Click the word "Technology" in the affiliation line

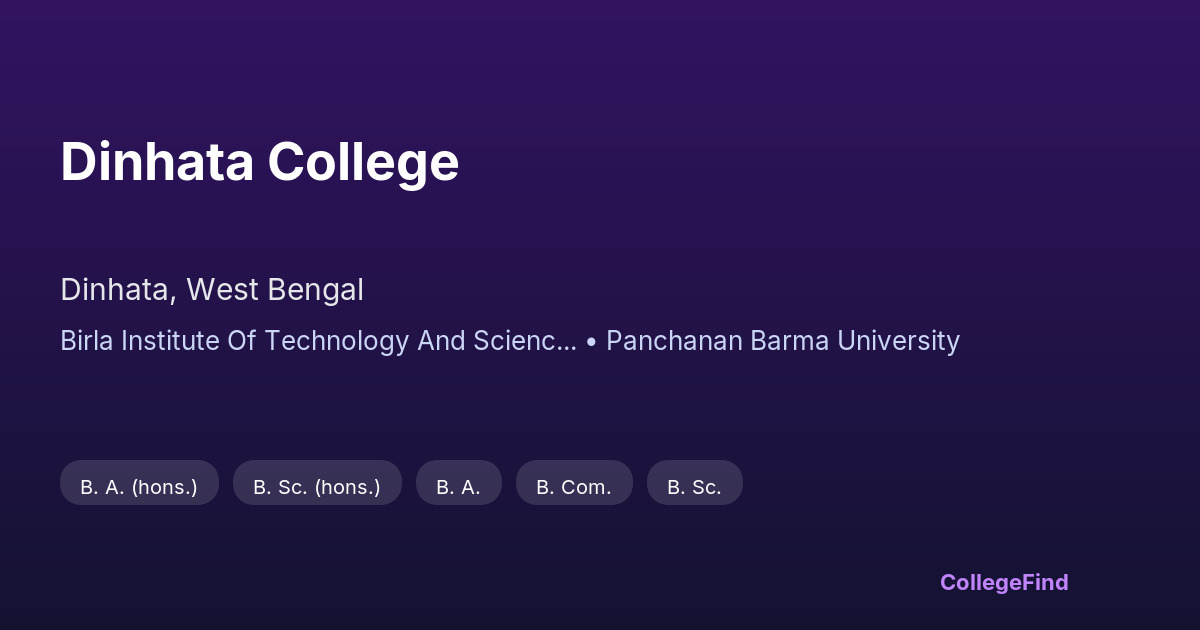[x=337, y=341]
